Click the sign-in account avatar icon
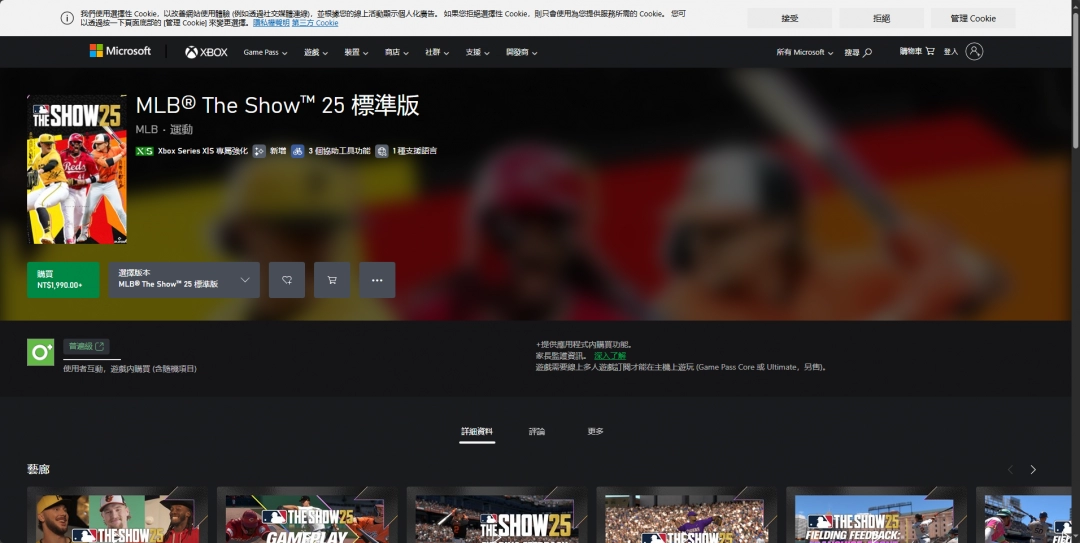This screenshot has width=1080, height=543. [974, 51]
